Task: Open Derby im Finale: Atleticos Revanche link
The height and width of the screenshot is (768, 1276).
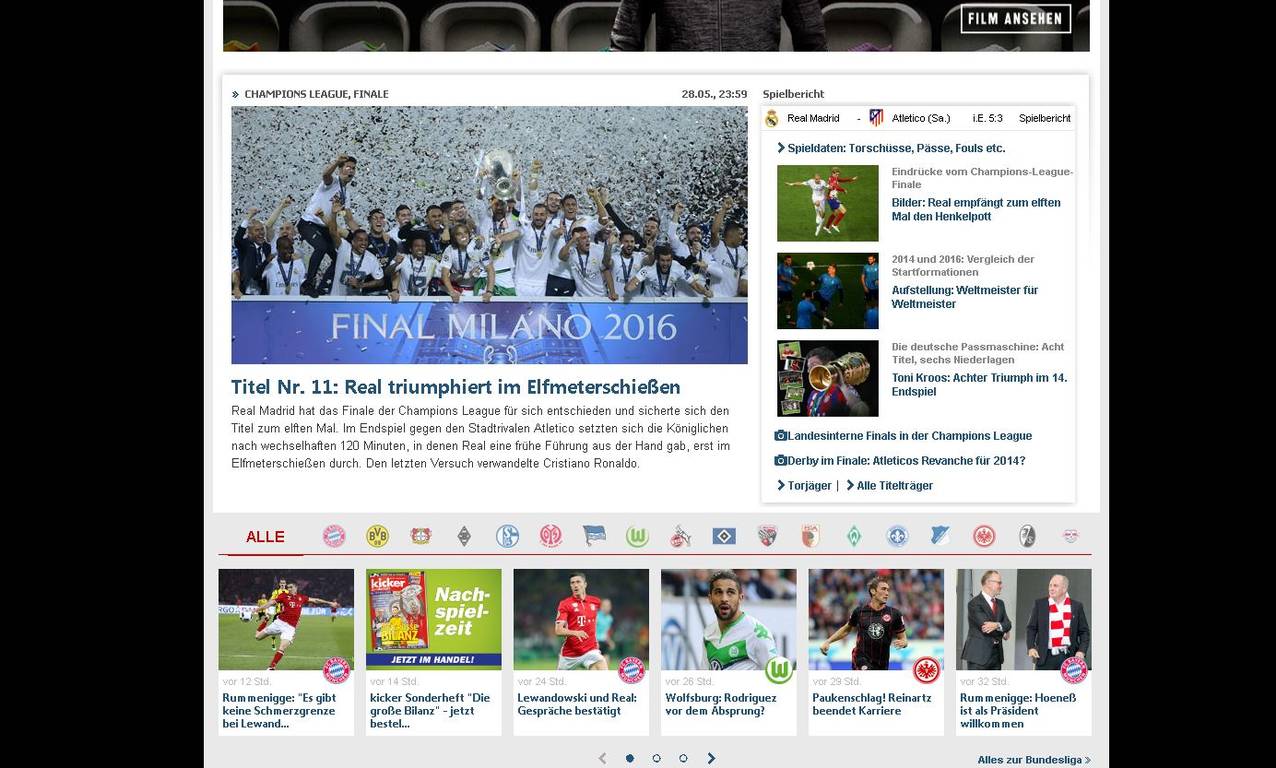Action: coord(905,461)
